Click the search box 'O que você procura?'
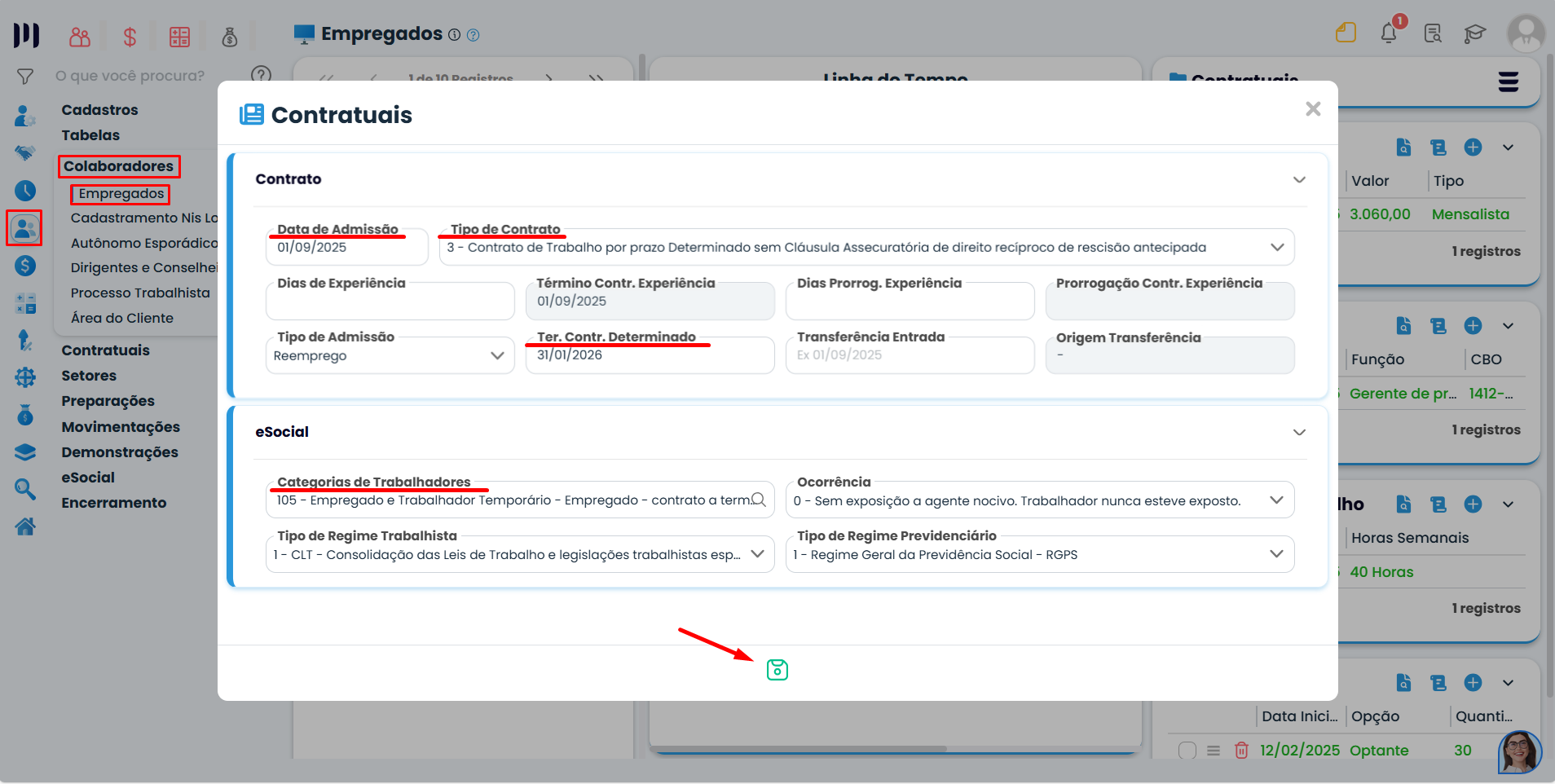The height and width of the screenshot is (784, 1555). [x=130, y=76]
